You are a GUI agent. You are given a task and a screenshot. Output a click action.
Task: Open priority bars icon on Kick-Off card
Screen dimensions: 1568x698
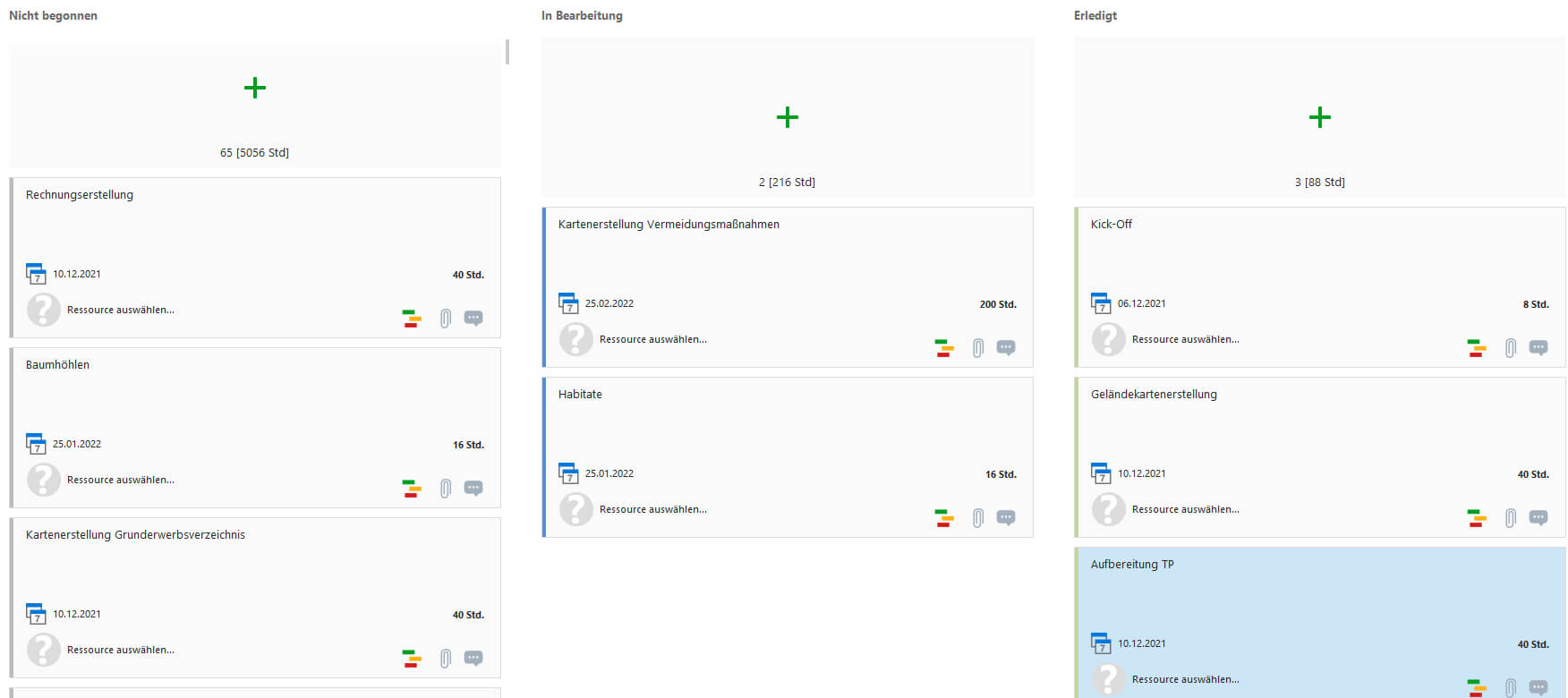pyautogui.click(x=1477, y=348)
